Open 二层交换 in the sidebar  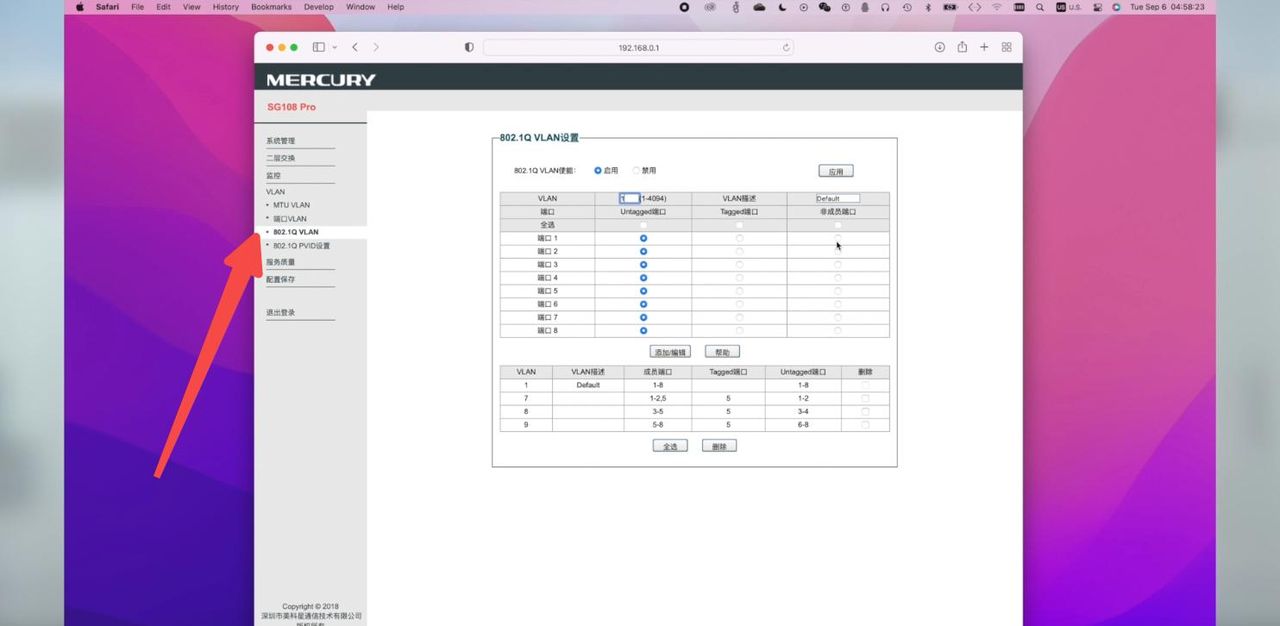coord(281,158)
